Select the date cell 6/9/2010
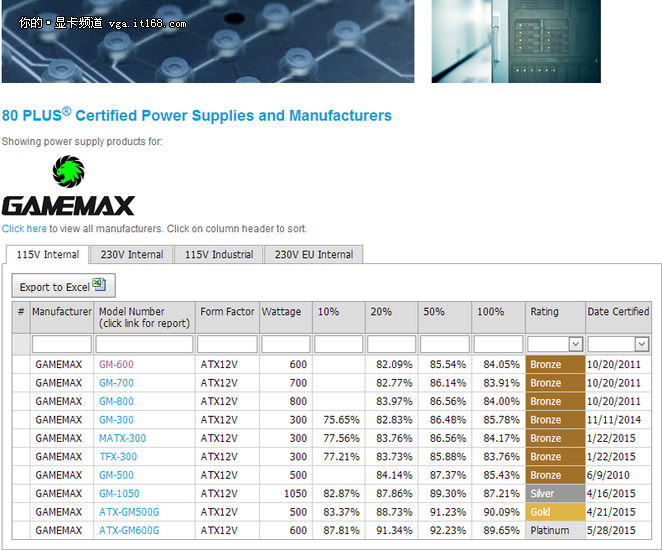This screenshot has width=662, height=550. [618, 475]
